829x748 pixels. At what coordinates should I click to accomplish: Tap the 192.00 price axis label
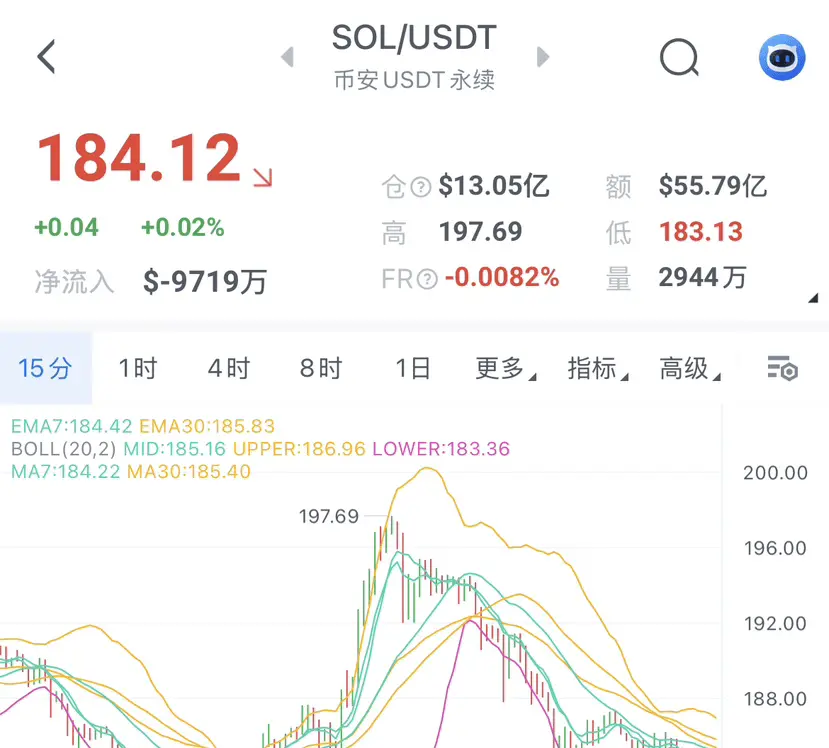coord(775,624)
